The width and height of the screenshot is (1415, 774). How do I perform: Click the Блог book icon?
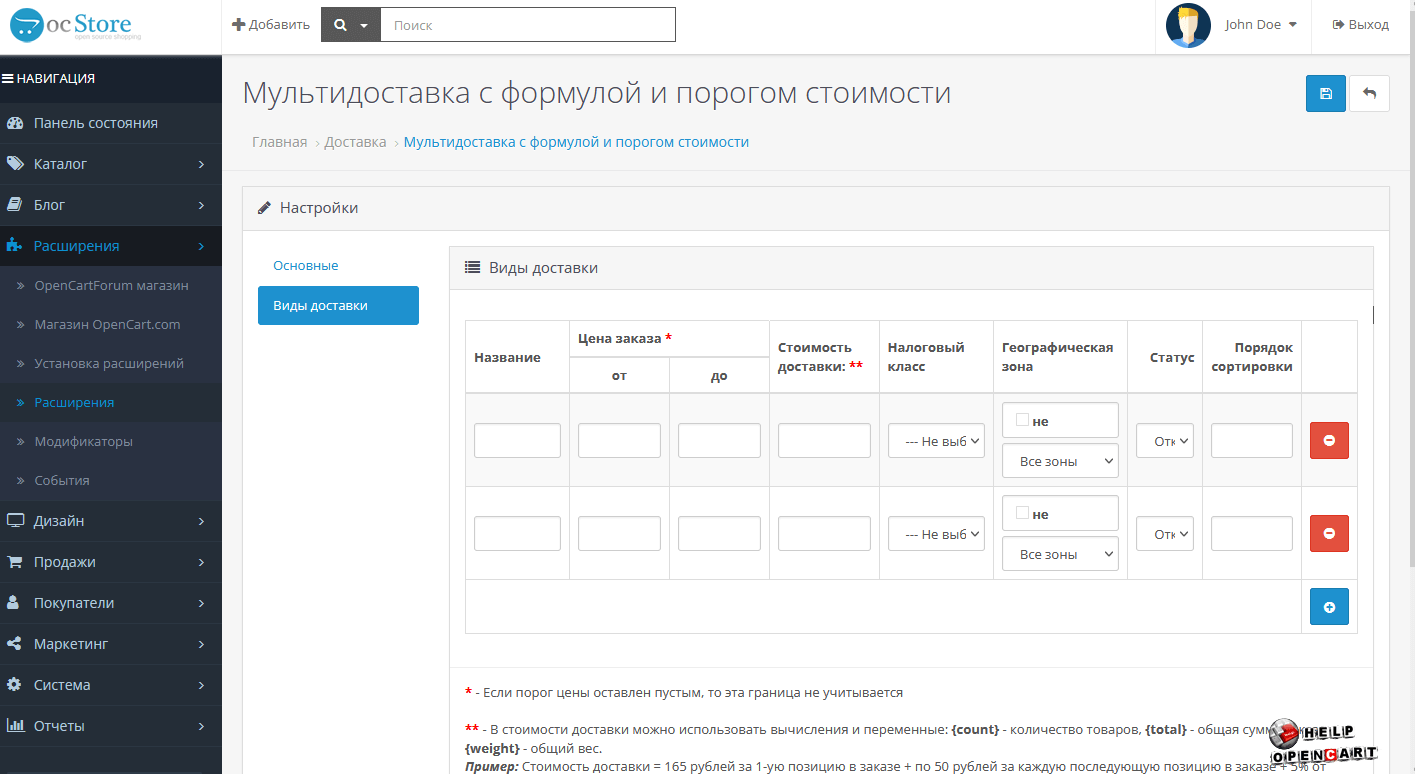point(15,205)
